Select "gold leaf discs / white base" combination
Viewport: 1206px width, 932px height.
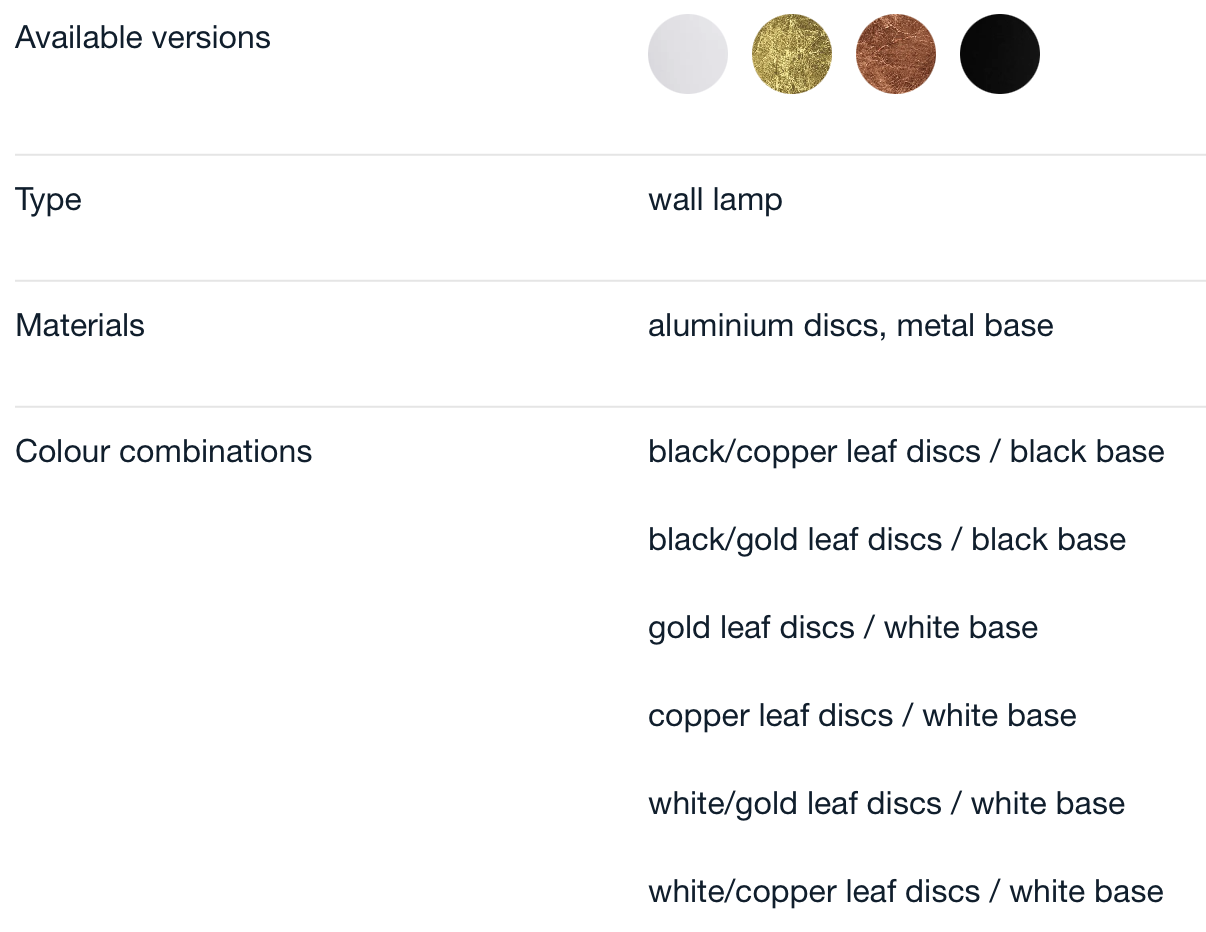843,628
